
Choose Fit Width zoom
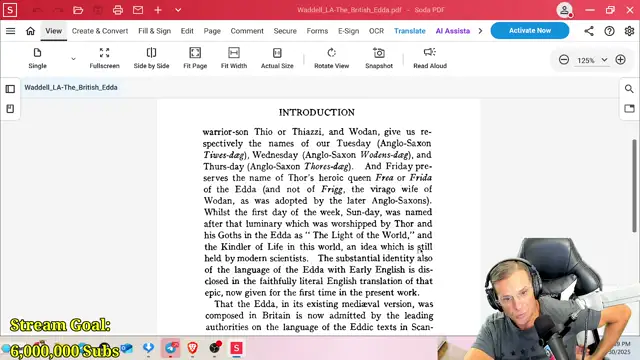[234, 58]
